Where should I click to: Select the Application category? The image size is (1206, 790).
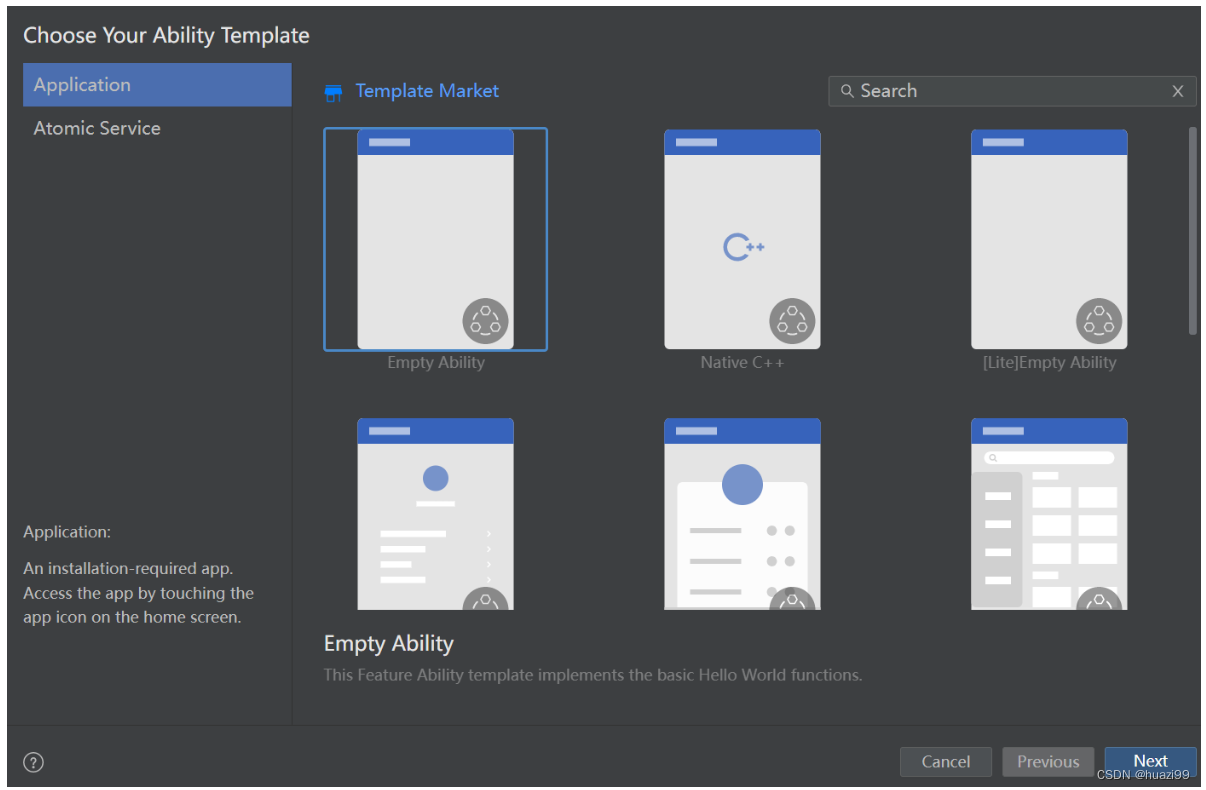[157, 85]
